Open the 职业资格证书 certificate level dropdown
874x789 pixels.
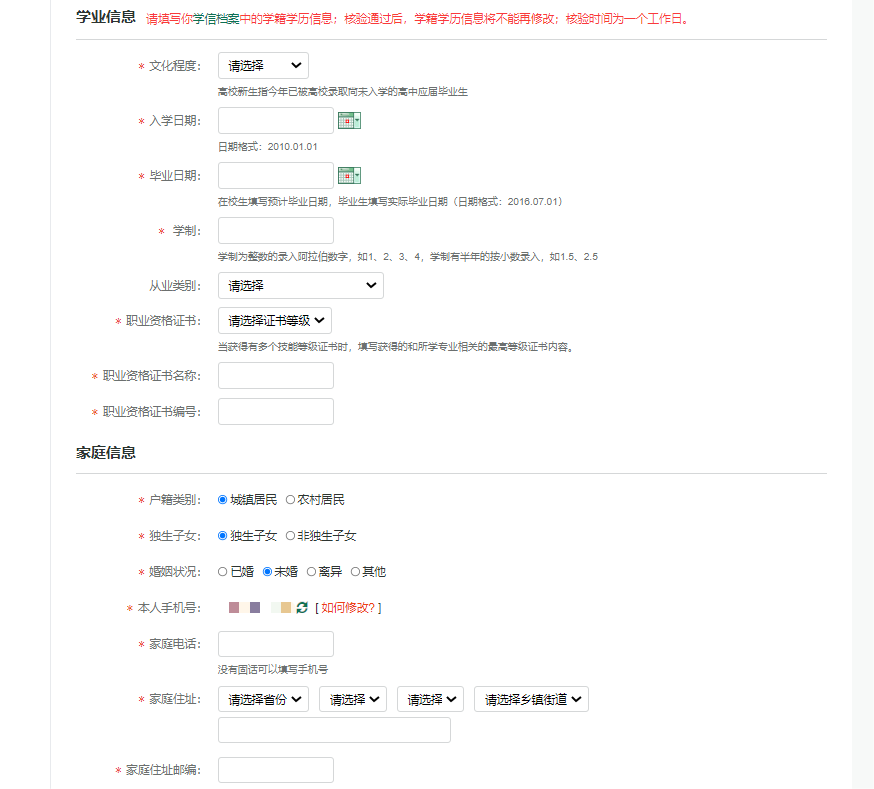click(x=275, y=321)
